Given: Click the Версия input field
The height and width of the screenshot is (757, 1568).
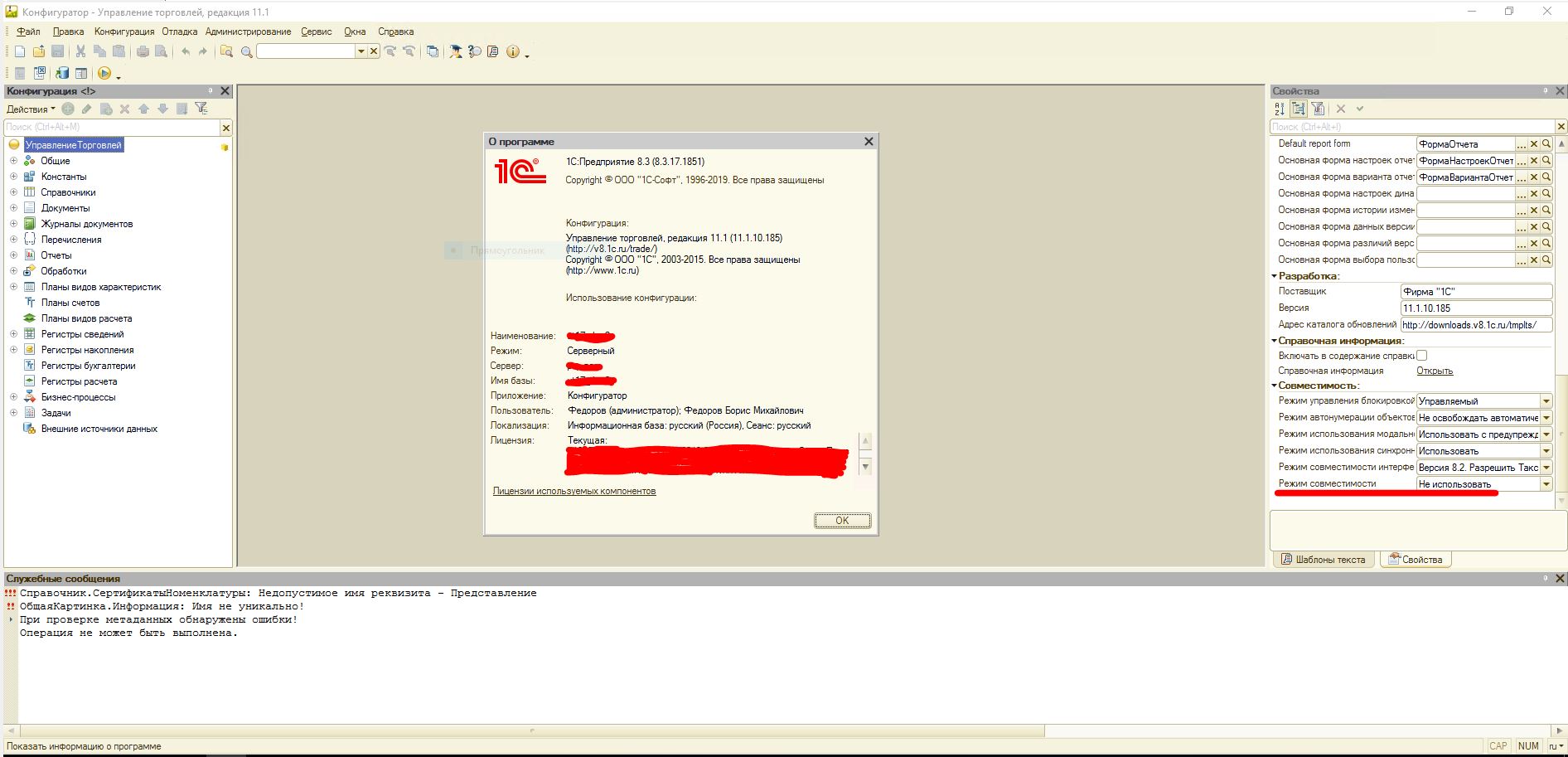Looking at the screenshot, I should [1476, 308].
